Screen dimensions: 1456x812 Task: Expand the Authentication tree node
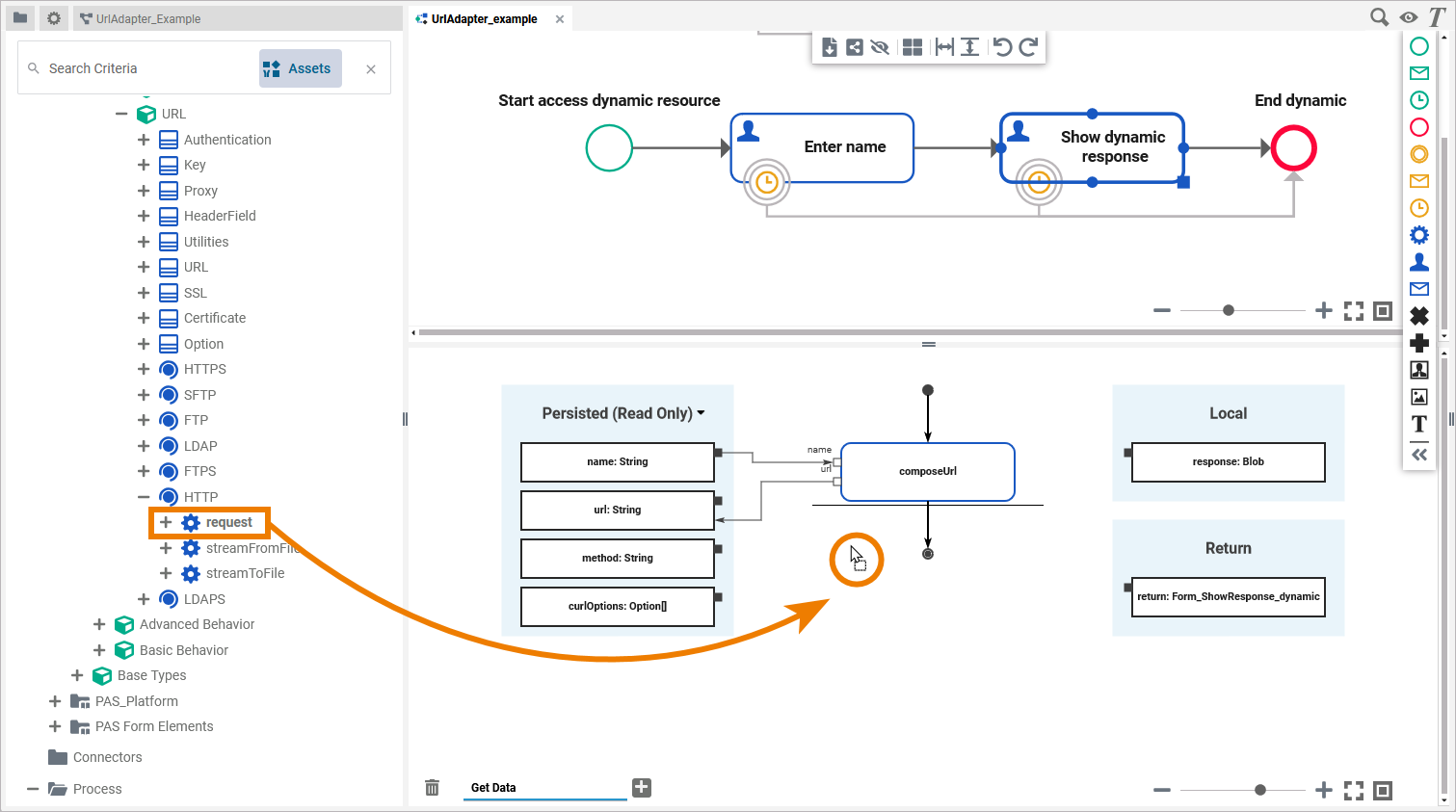[144, 140]
